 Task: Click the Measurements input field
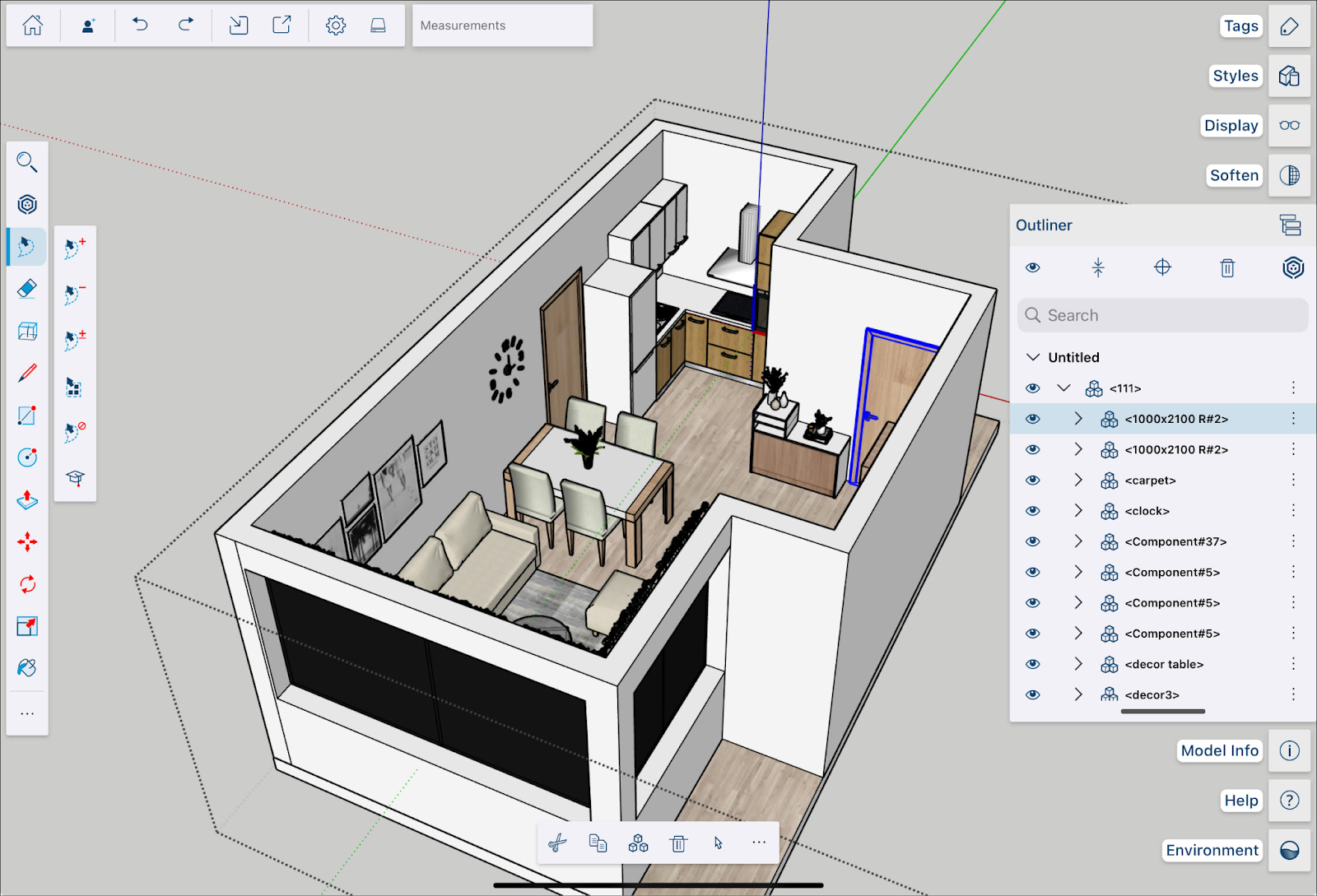502,26
